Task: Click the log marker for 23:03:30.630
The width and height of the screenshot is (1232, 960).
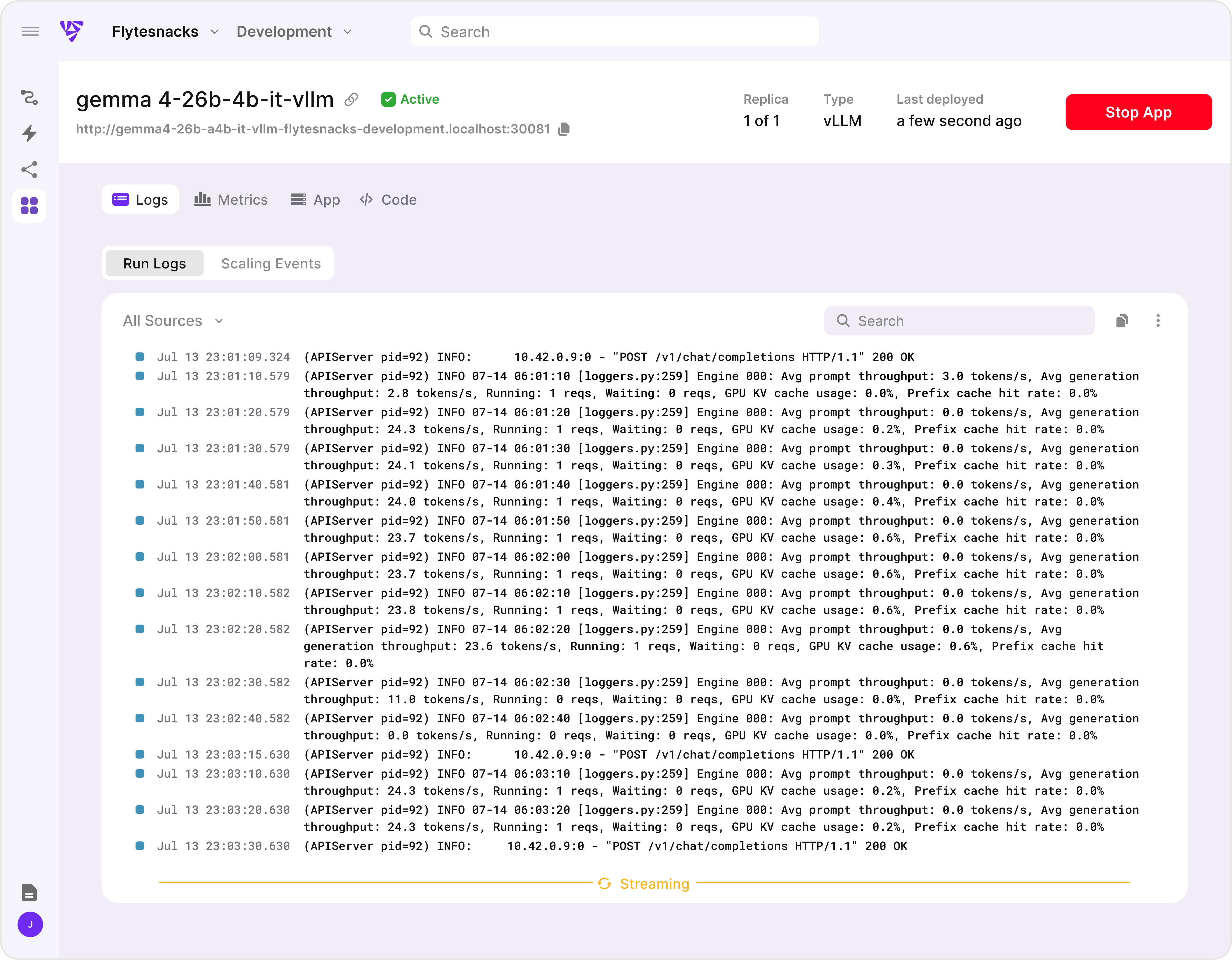Action: 140,845
